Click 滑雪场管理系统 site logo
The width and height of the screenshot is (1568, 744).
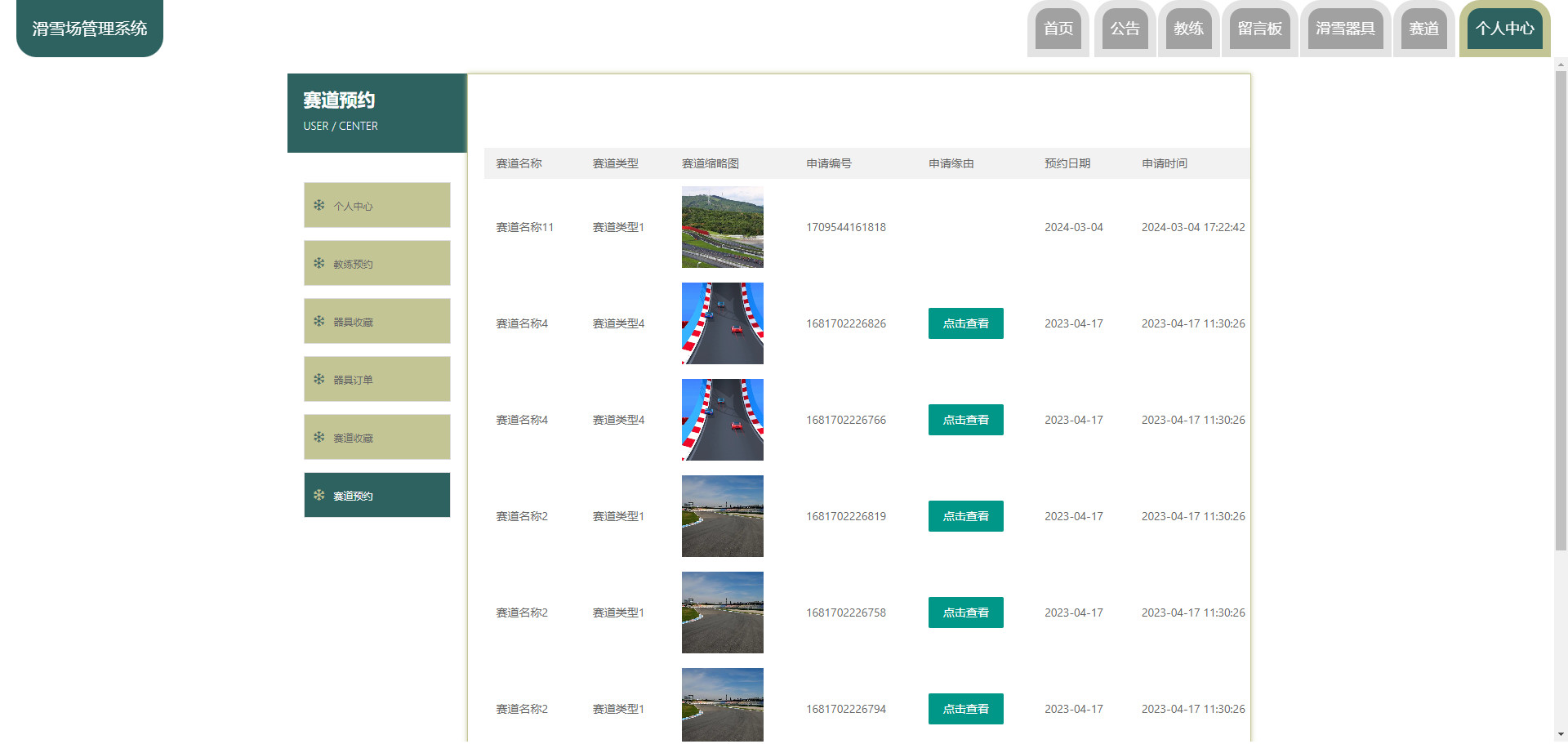click(x=90, y=29)
